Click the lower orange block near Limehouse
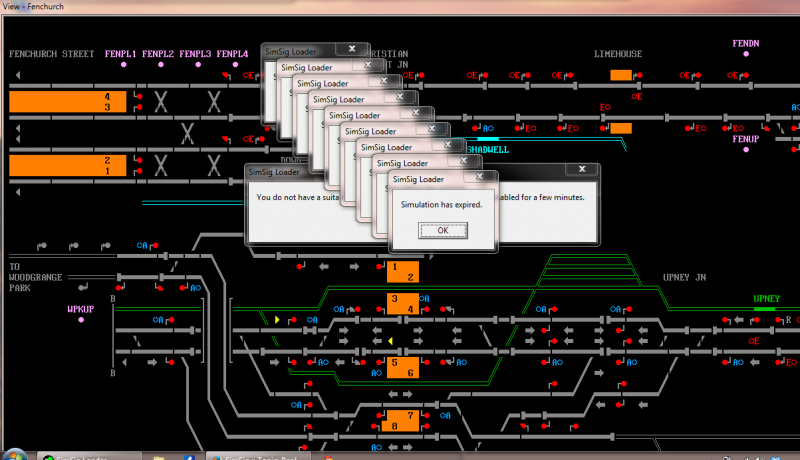 coord(621,129)
